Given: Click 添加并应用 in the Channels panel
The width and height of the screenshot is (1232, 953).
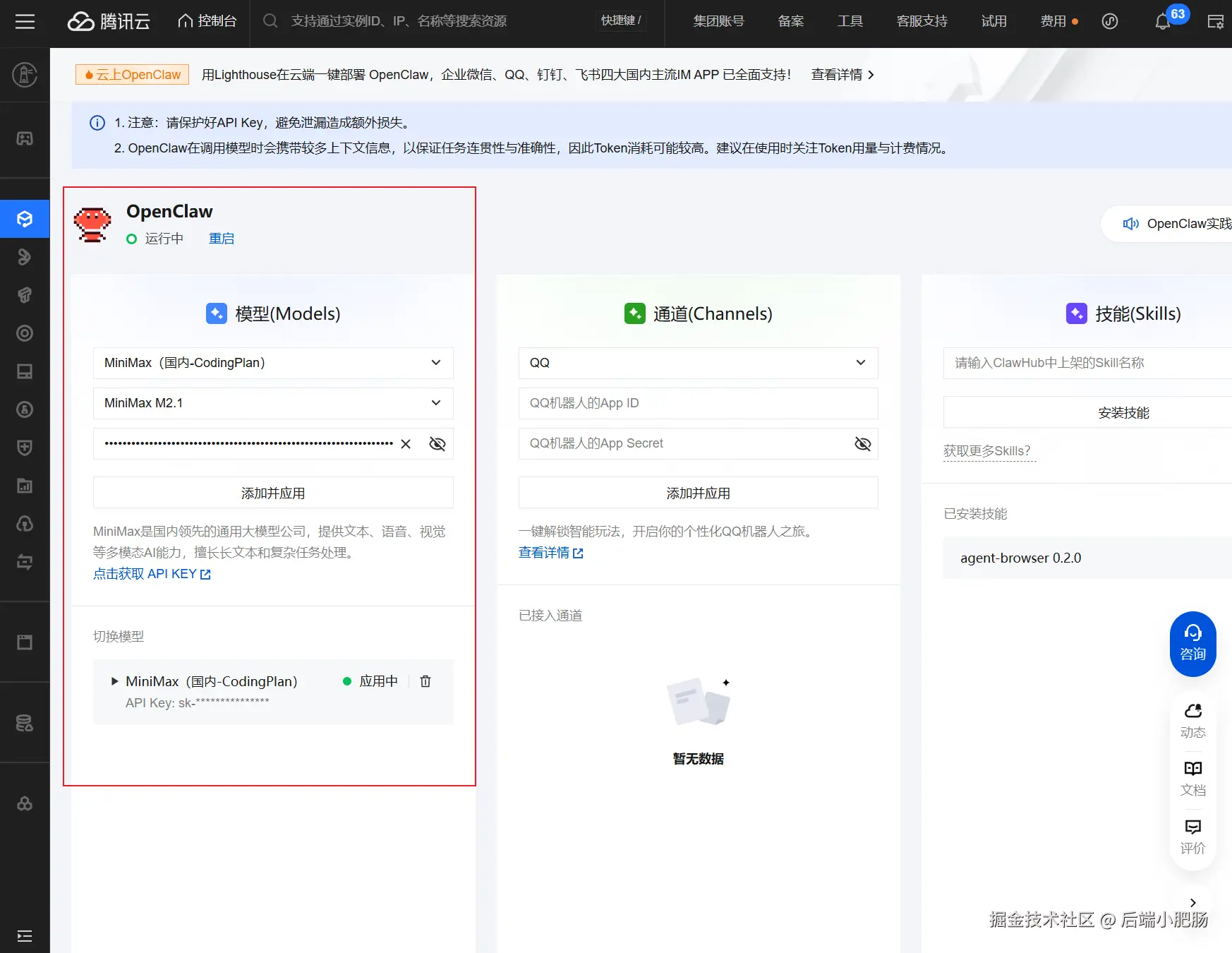Looking at the screenshot, I should pos(699,493).
